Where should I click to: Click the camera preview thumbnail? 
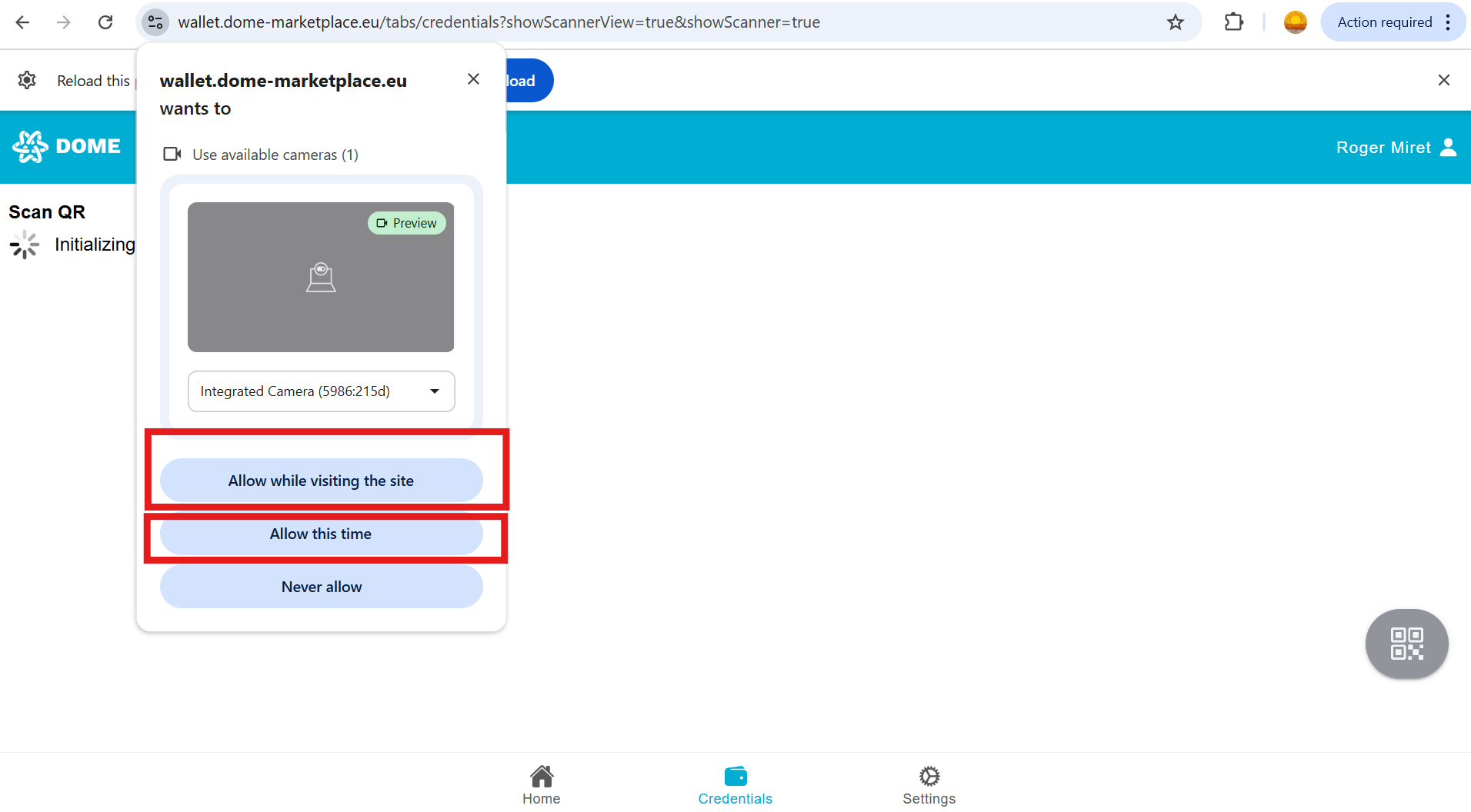coord(321,277)
